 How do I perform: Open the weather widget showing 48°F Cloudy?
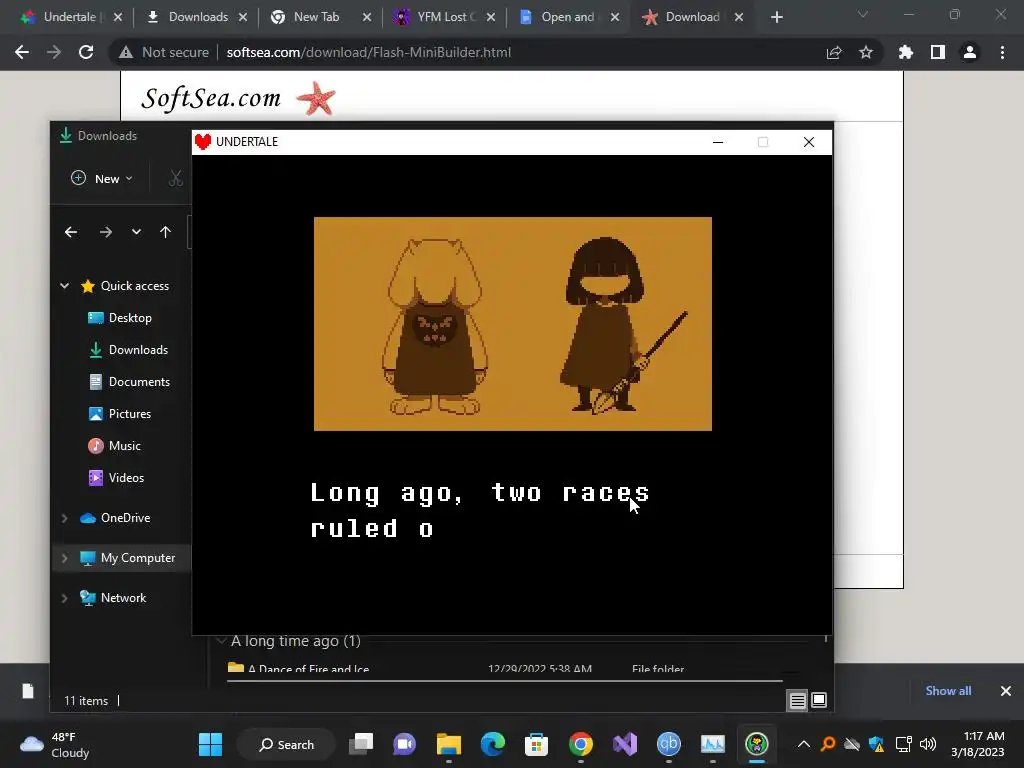pyautogui.click(x=55, y=744)
